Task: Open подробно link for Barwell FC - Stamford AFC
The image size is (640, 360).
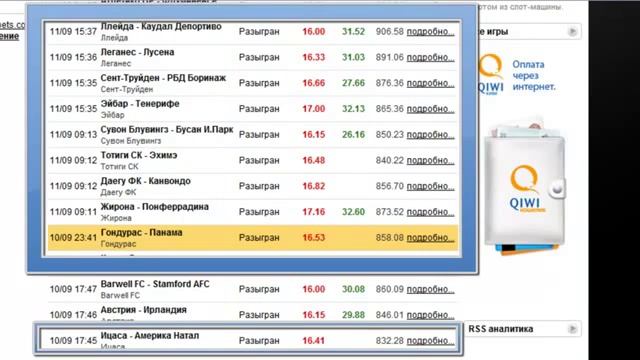Action: [430, 289]
